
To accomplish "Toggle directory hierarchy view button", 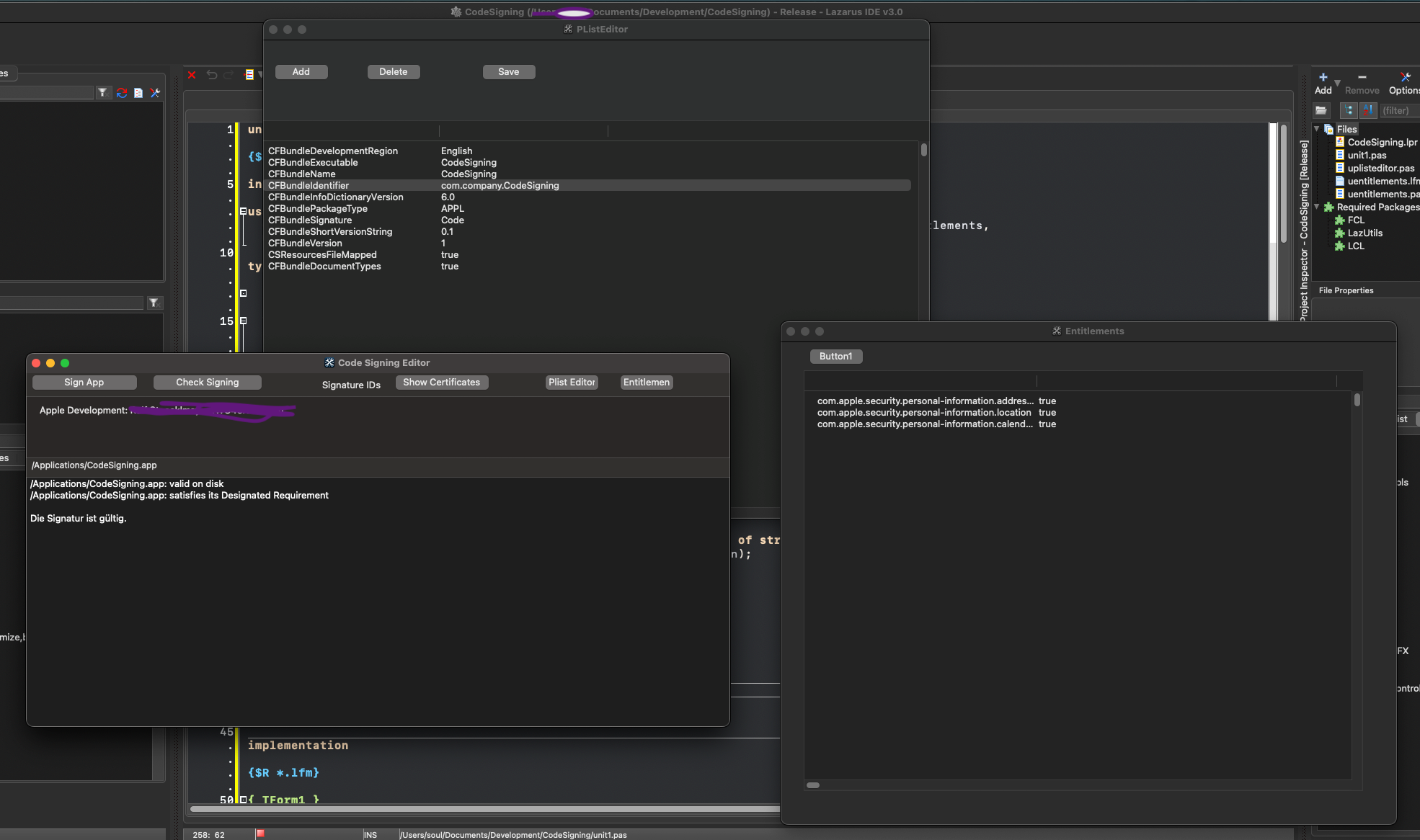I will pyautogui.click(x=1349, y=110).
